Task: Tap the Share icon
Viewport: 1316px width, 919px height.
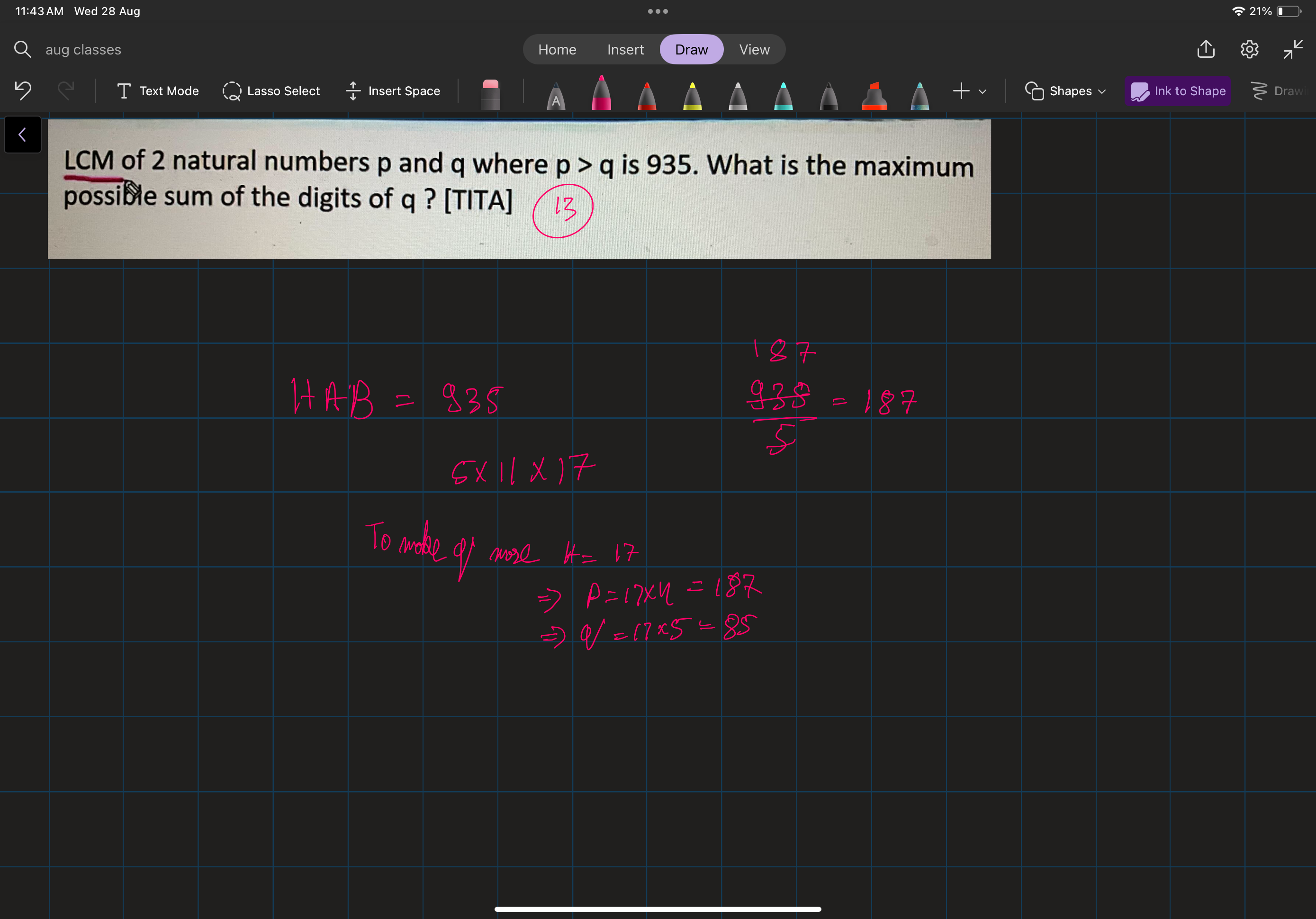Action: coord(1206,49)
